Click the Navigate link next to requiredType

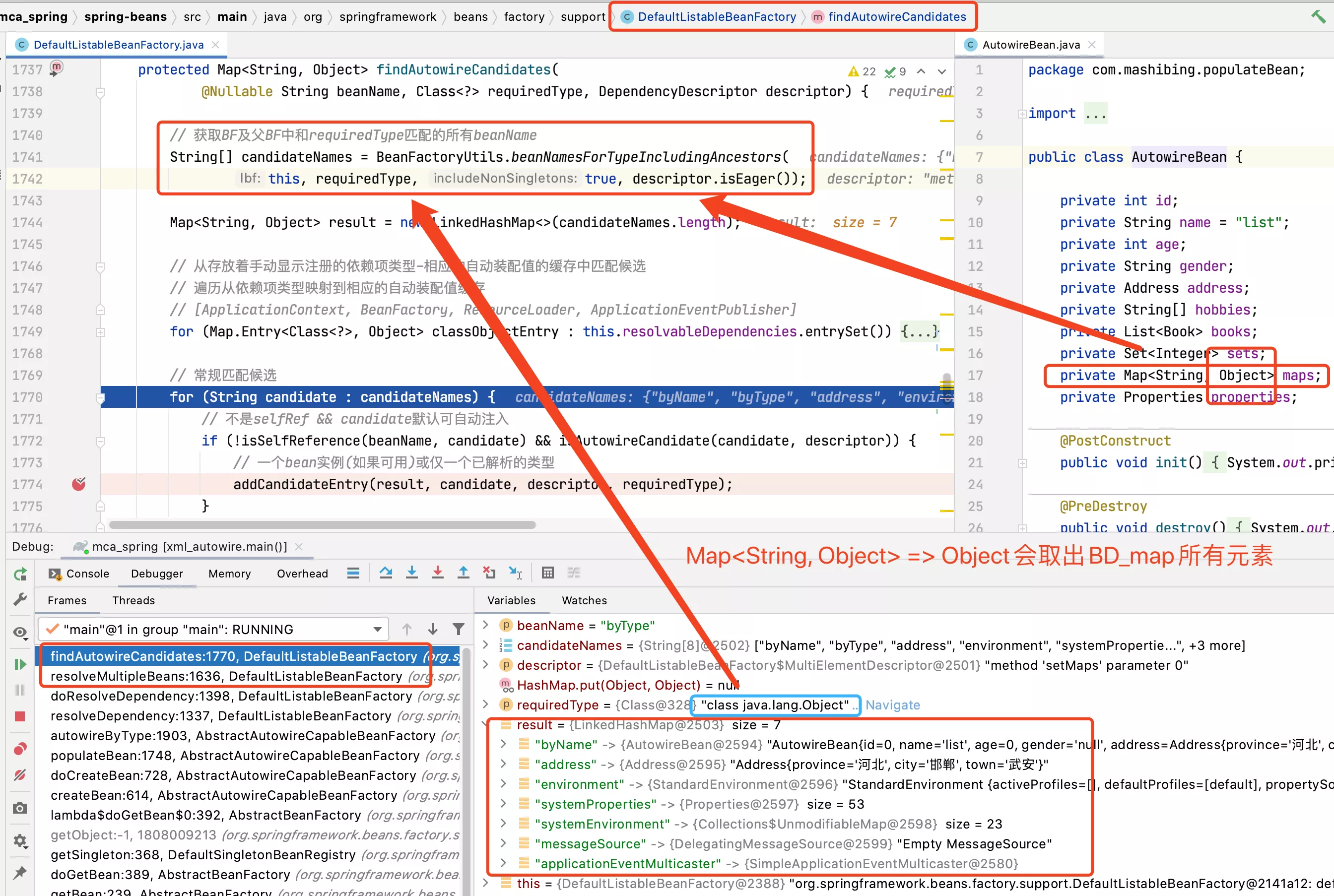coord(892,705)
